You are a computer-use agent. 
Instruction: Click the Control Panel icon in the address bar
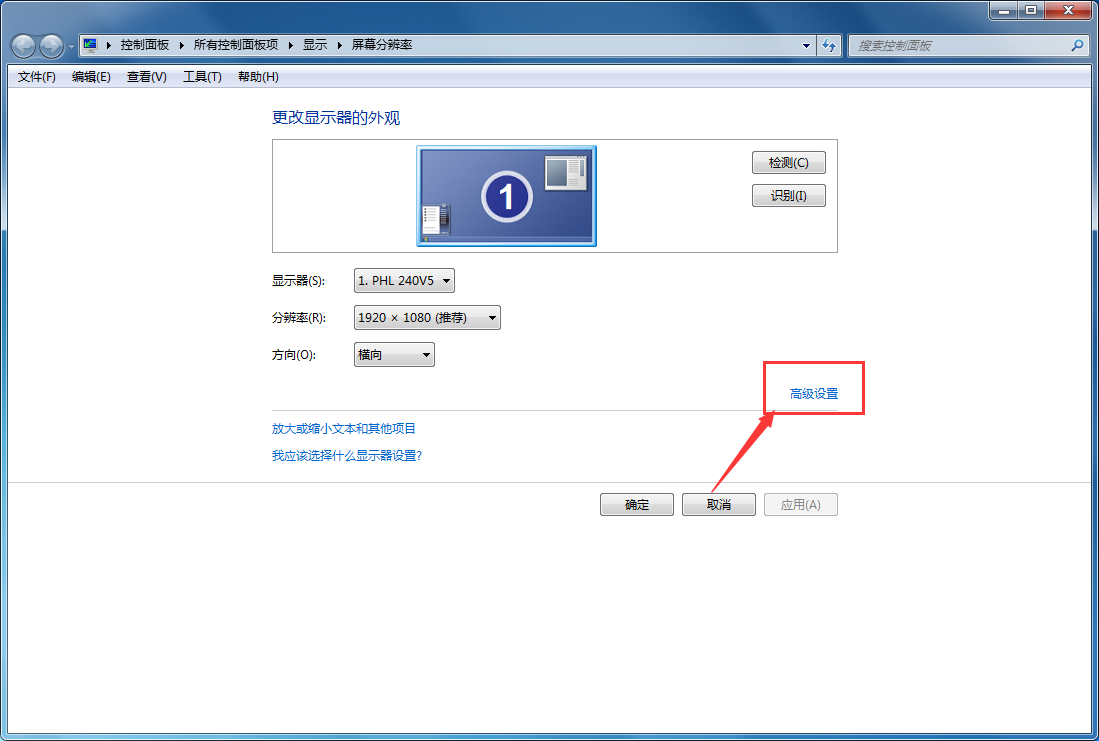(x=91, y=45)
